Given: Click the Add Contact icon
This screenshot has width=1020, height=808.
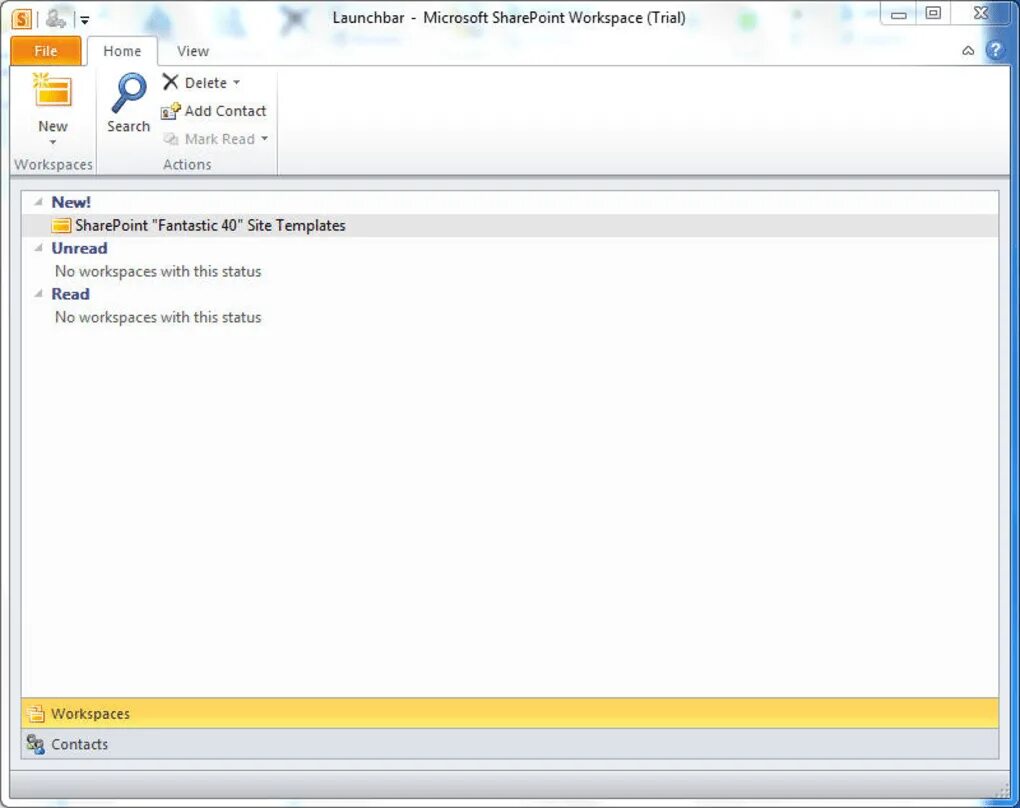Looking at the screenshot, I should point(170,111).
